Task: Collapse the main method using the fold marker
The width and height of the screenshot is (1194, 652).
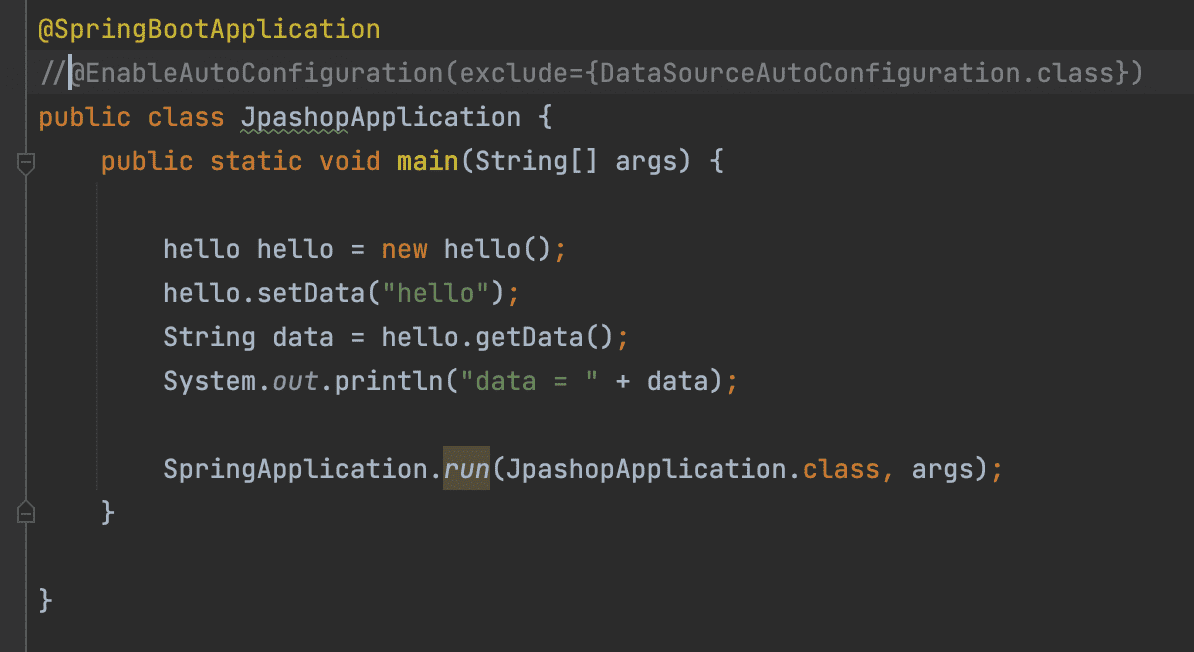Action: pyautogui.click(x=26, y=163)
